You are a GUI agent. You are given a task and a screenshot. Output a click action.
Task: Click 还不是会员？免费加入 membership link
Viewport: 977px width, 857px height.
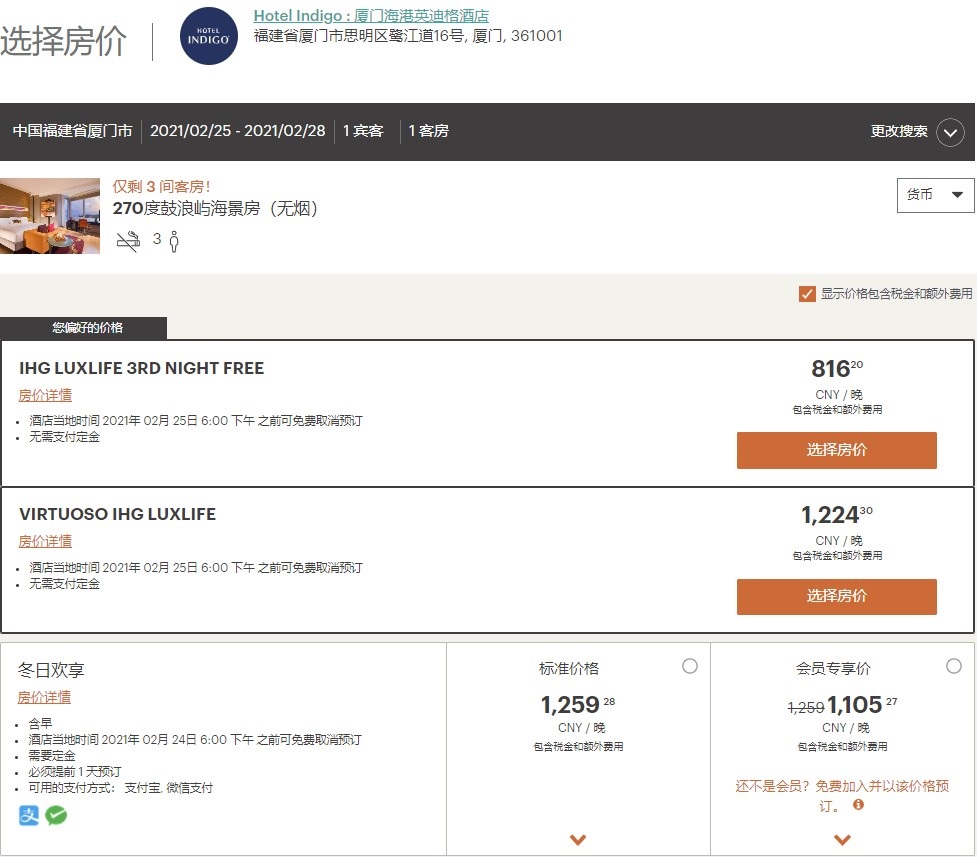pos(842,795)
